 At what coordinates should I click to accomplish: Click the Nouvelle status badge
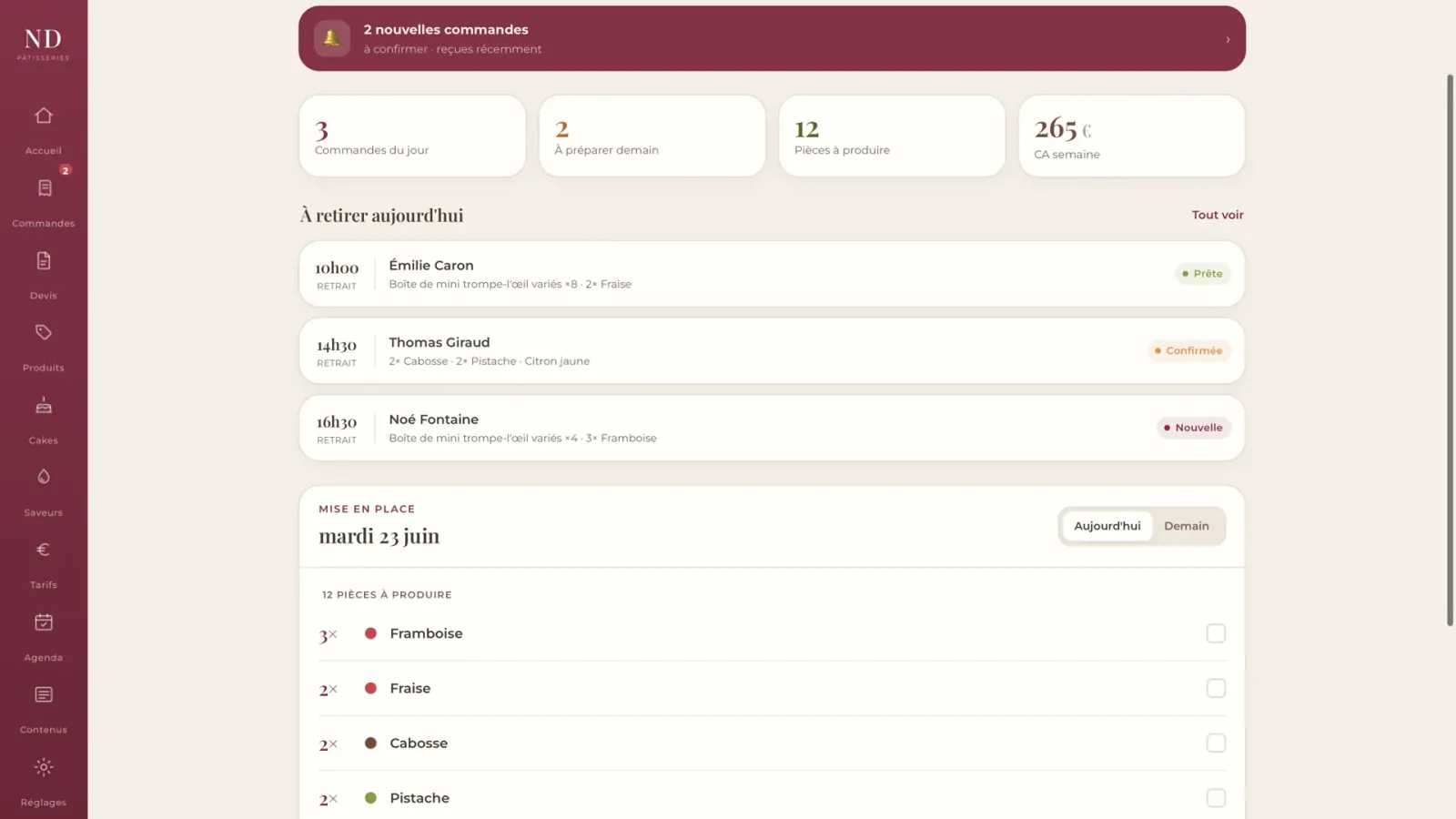(1193, 428)
